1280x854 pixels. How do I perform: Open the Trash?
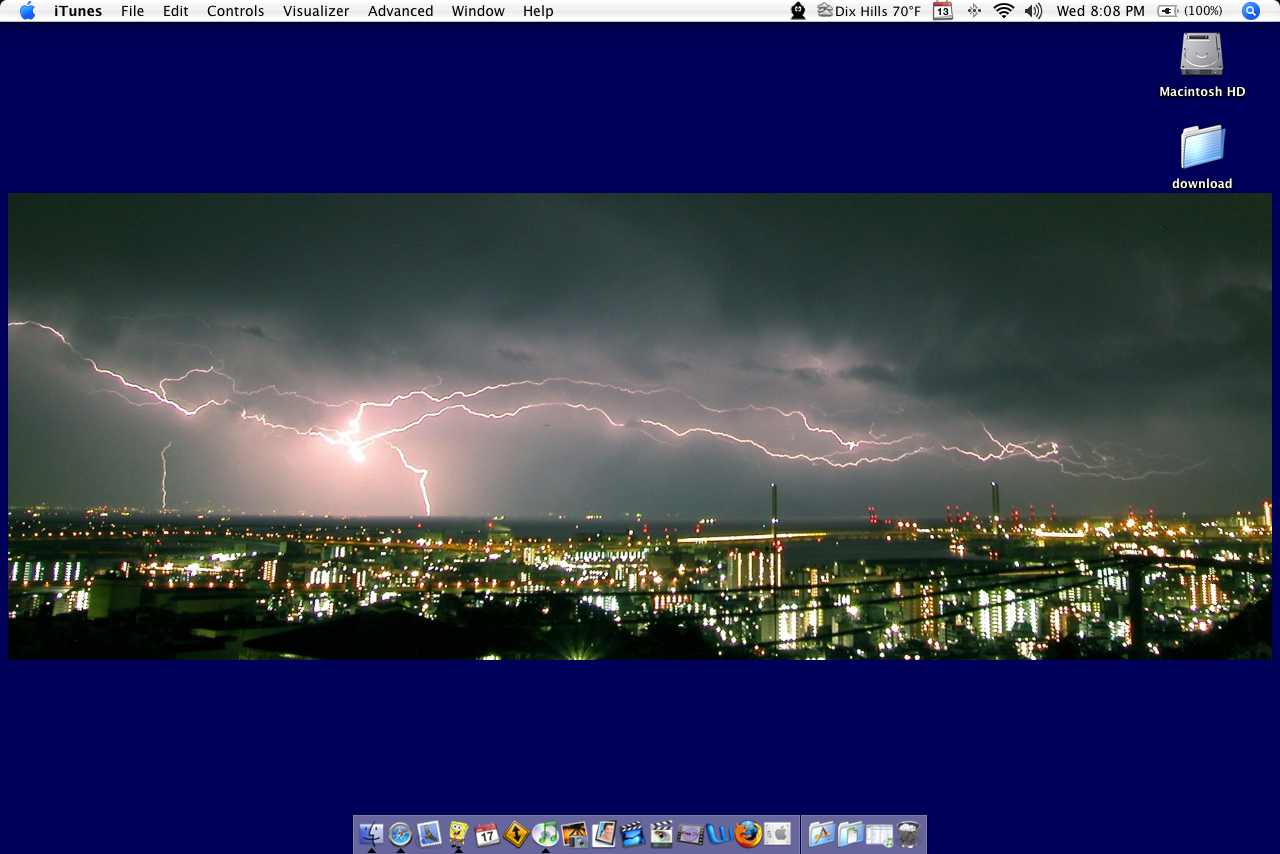[x=908, y=833]
